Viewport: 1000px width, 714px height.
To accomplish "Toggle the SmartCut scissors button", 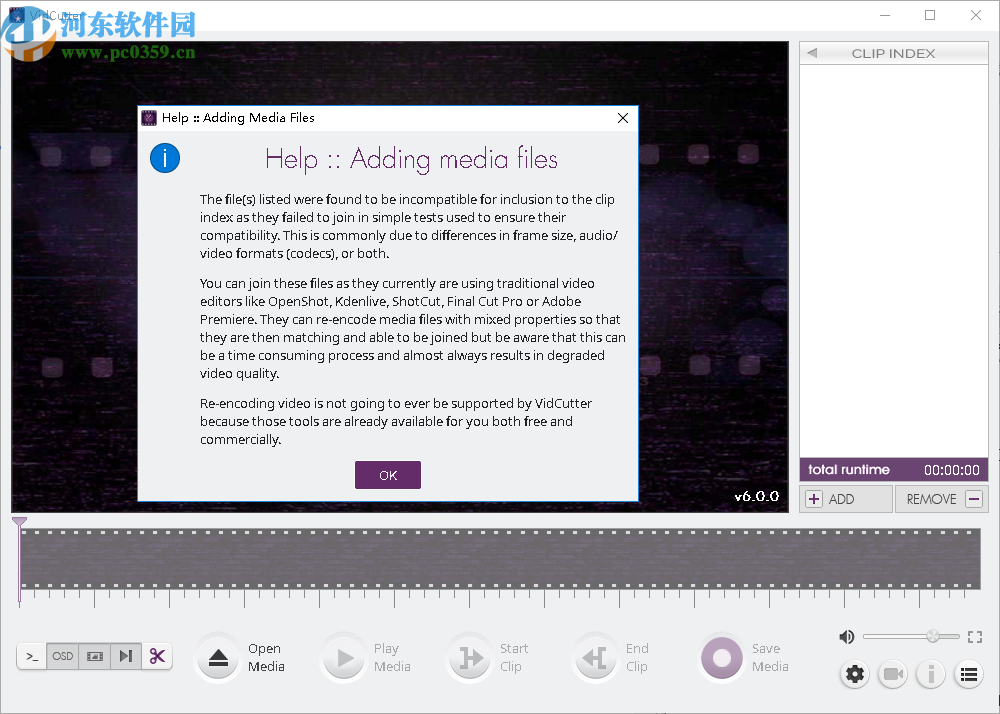I will coord(157,656).
